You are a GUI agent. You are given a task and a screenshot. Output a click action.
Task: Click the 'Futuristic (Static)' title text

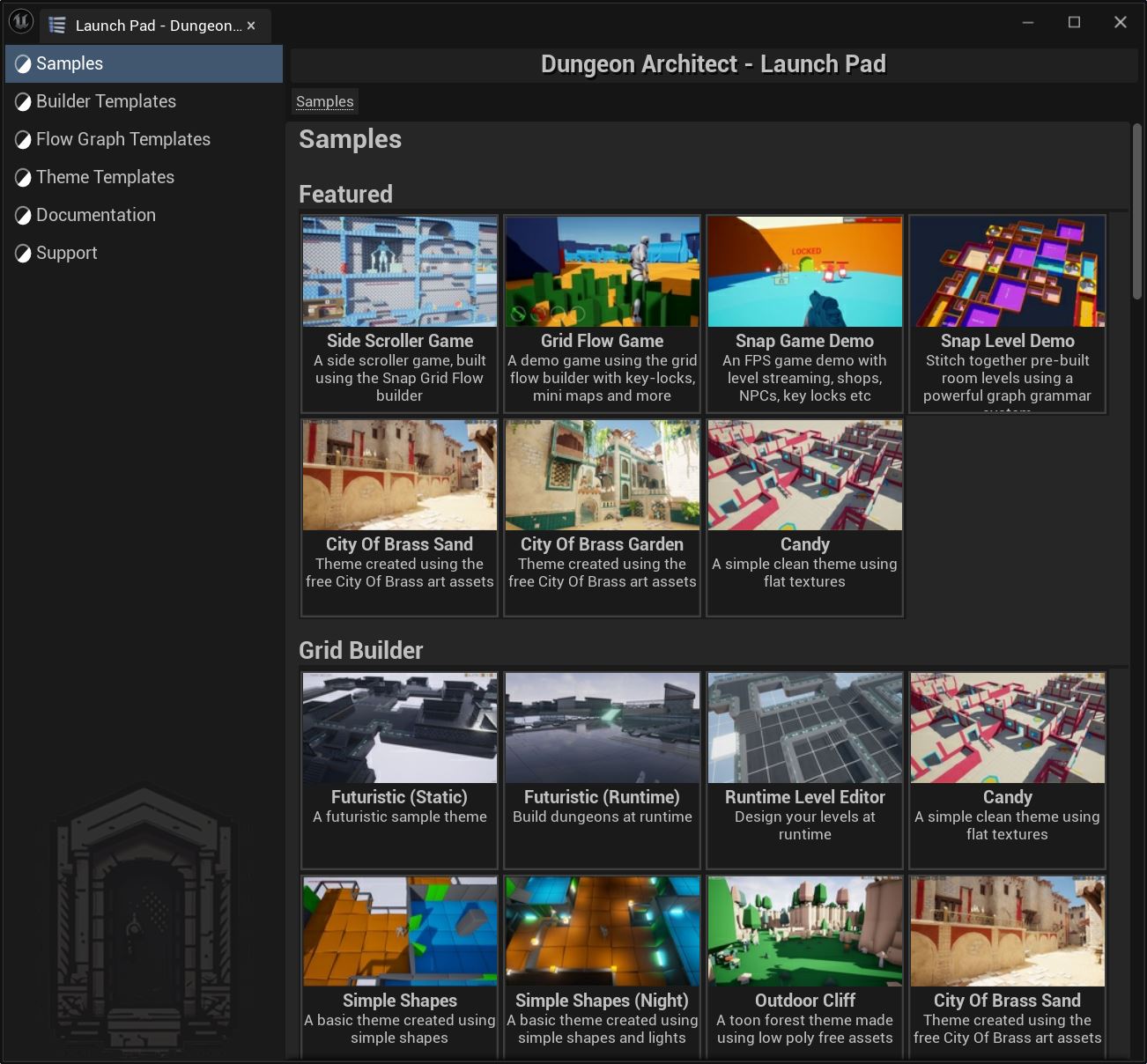(400, 797)
